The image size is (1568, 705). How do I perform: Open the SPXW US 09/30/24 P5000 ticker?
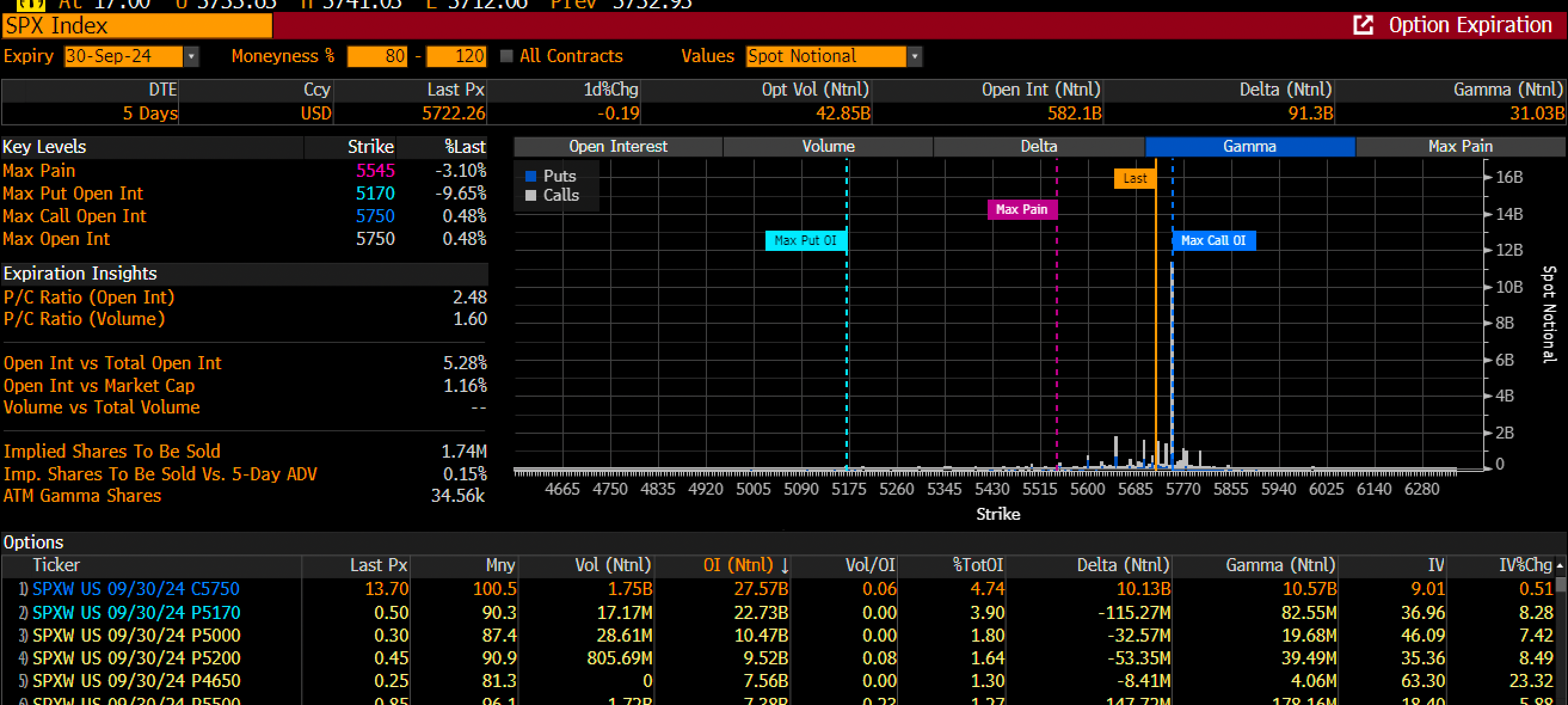point(136,635)
